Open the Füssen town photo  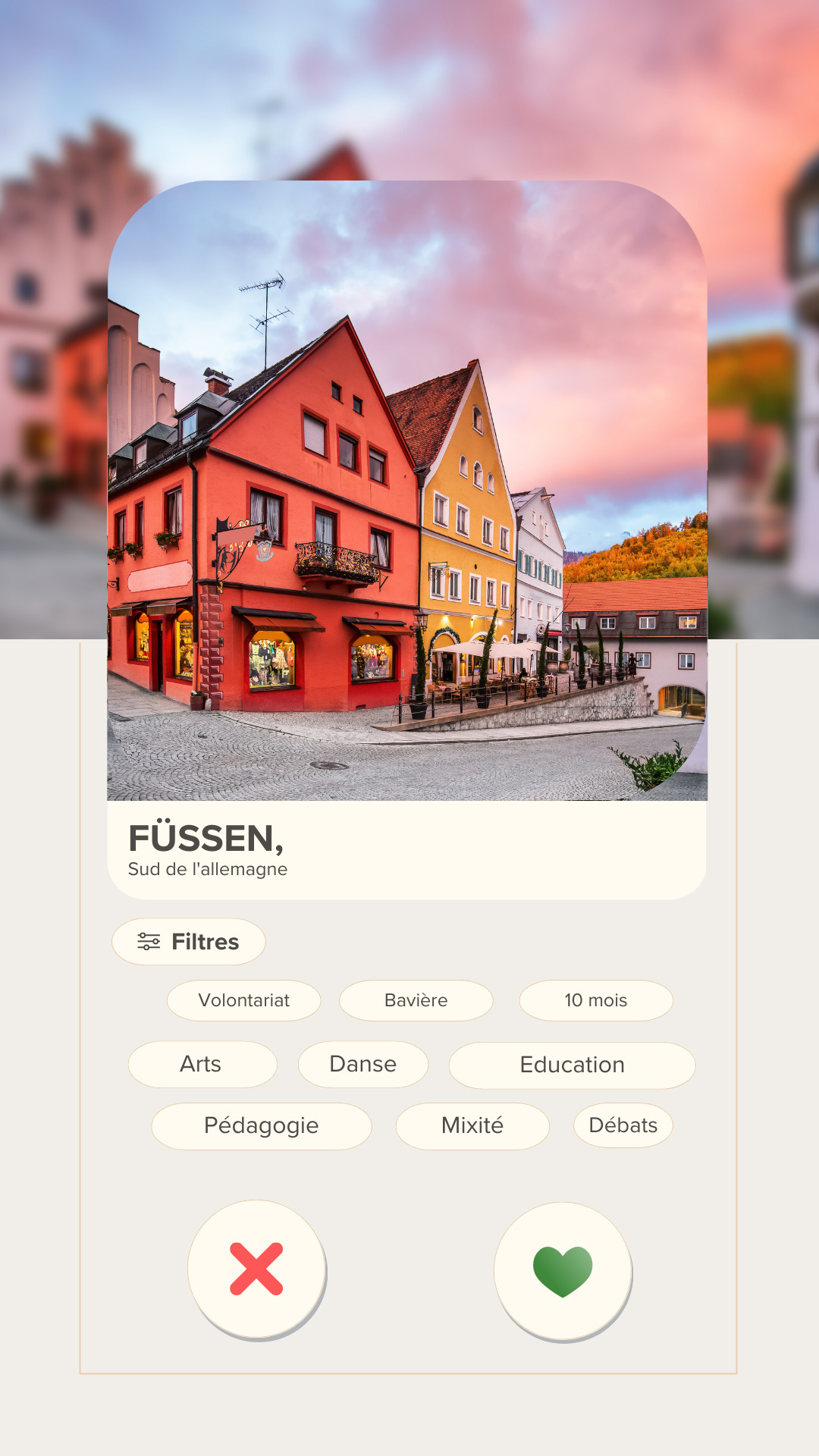point(407,491)
